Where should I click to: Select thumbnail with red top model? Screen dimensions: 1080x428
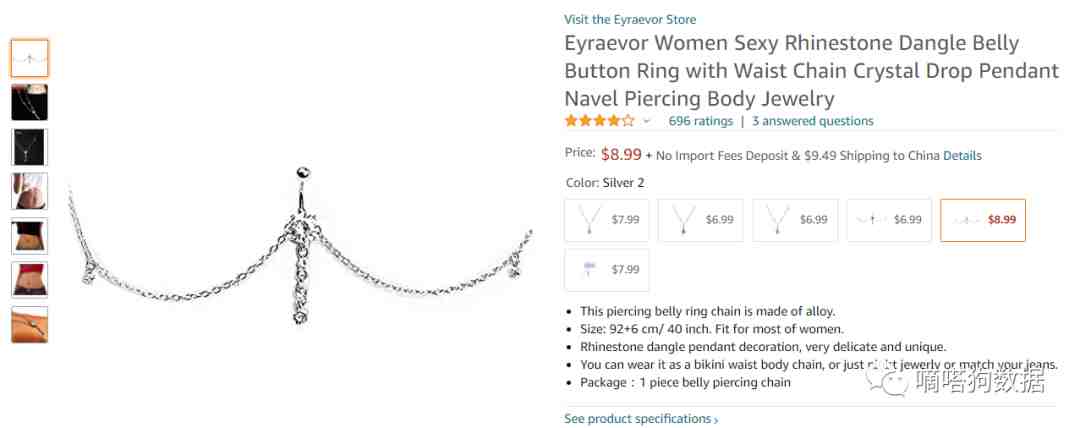click(30, 280)
